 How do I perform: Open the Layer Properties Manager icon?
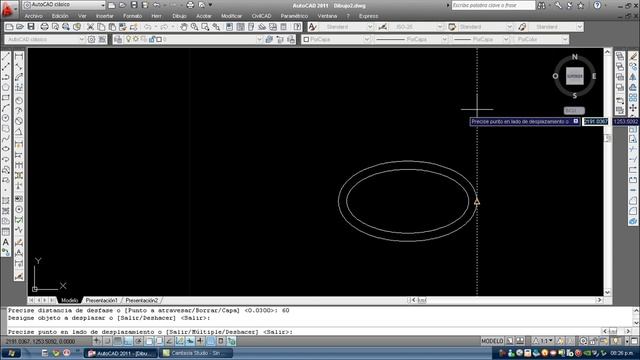[118, 39]
